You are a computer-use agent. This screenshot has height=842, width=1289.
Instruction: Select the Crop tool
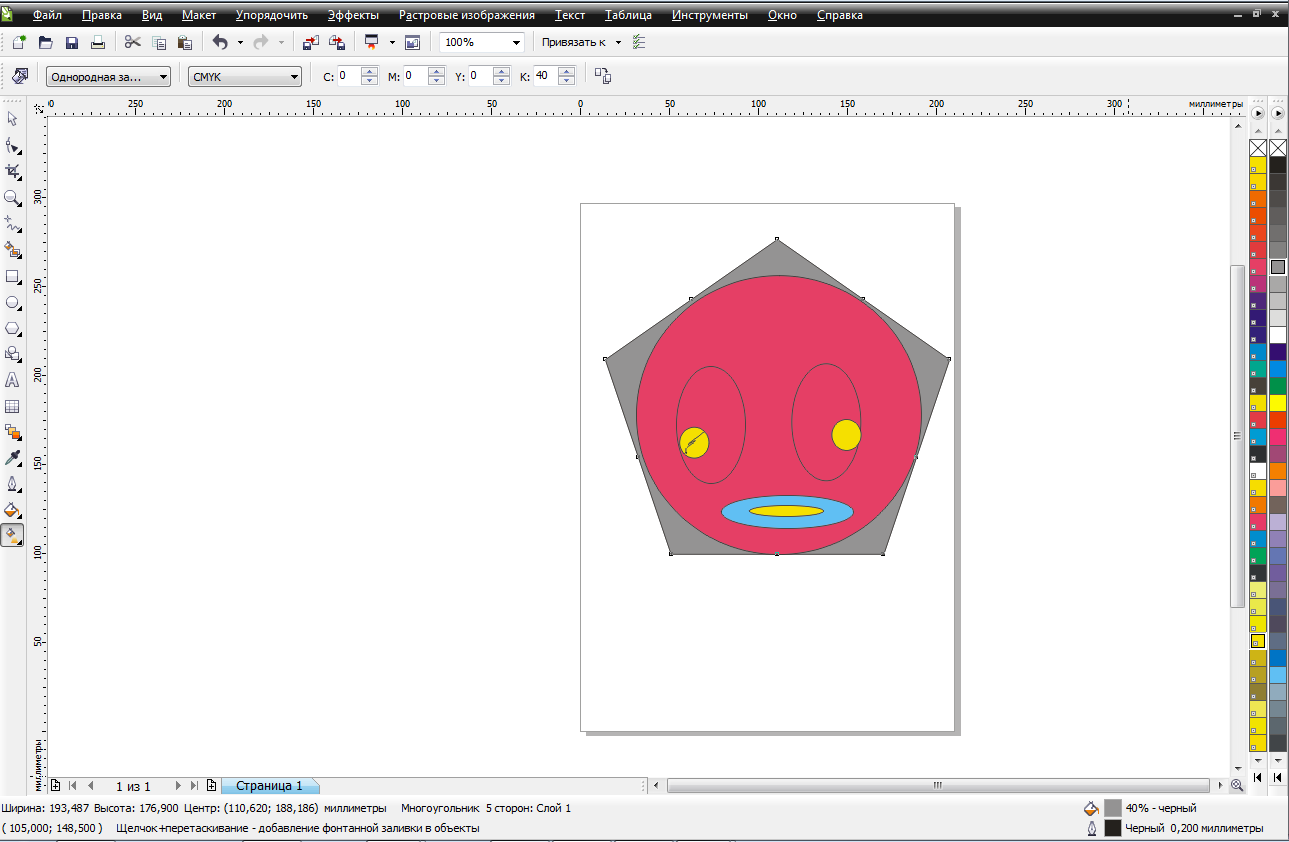pyautogui.click(x=13, y=171)
